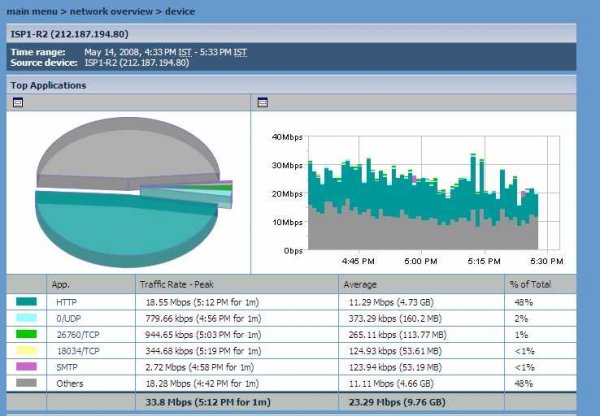The height and width of the screenshot is (416, 600).
Task: Click the 26760/TCP green swatch
Action: pyautogui.click(x=26, y=334)
